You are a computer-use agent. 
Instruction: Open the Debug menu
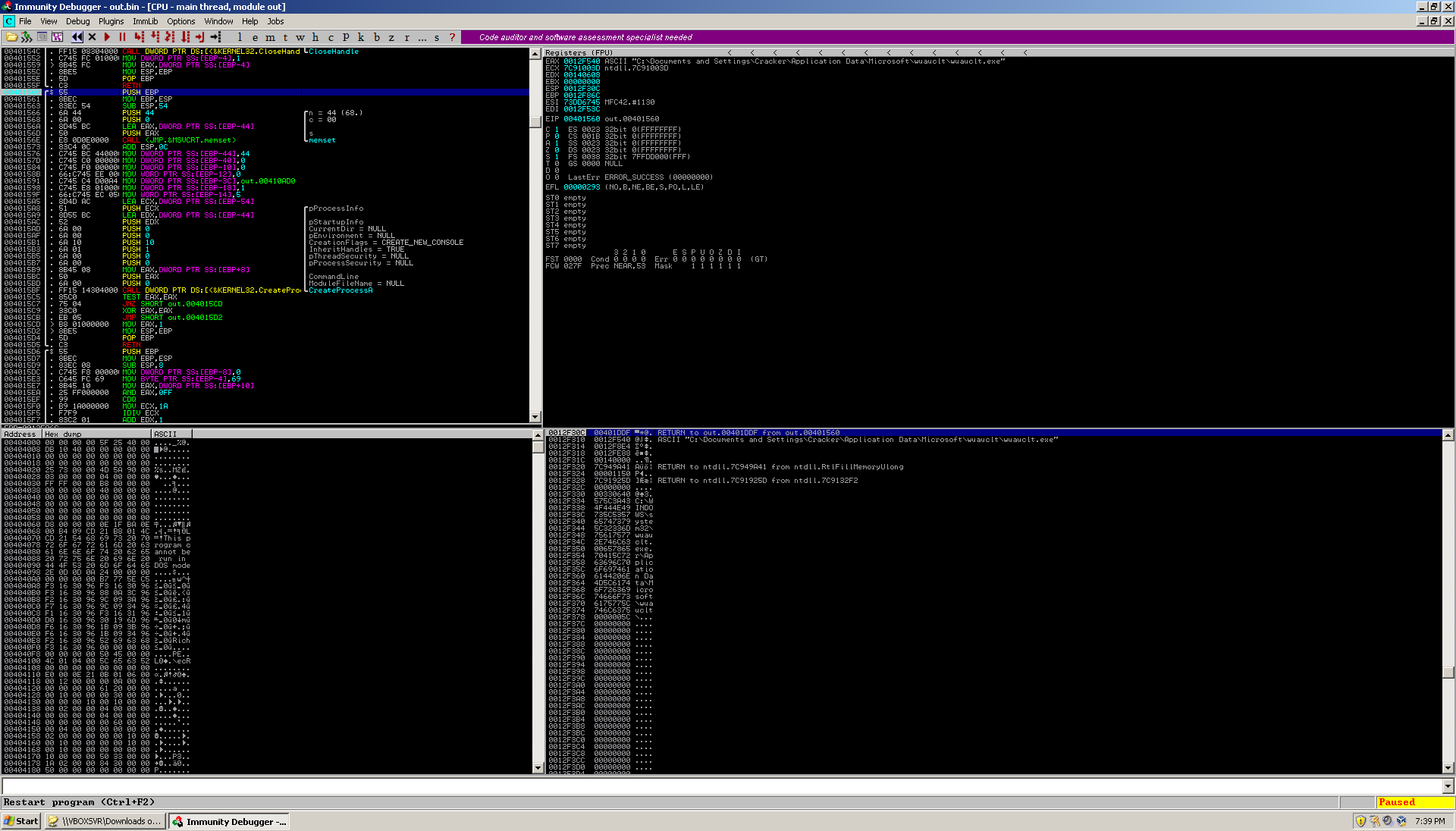(77, 21)
